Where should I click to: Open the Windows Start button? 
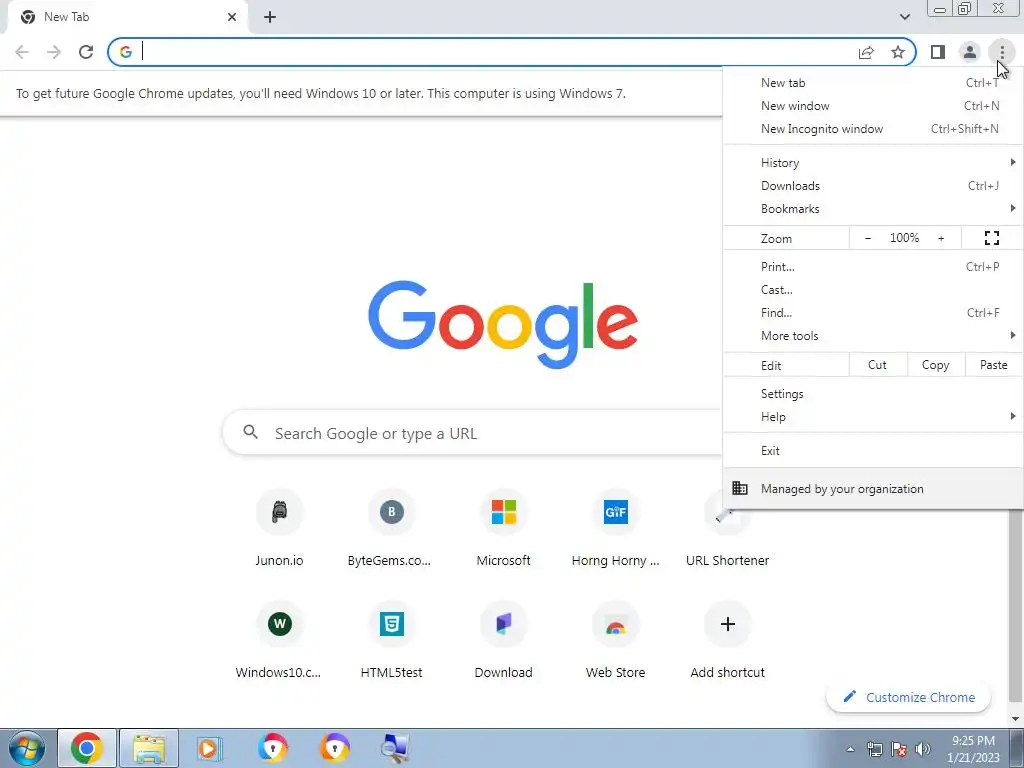pyautogui.click(x=26, y=748)
